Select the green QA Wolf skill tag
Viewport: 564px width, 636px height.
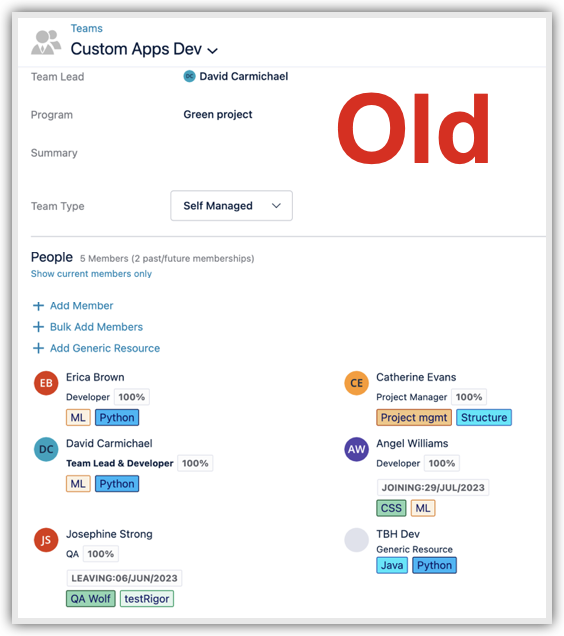tap(90, 599)
